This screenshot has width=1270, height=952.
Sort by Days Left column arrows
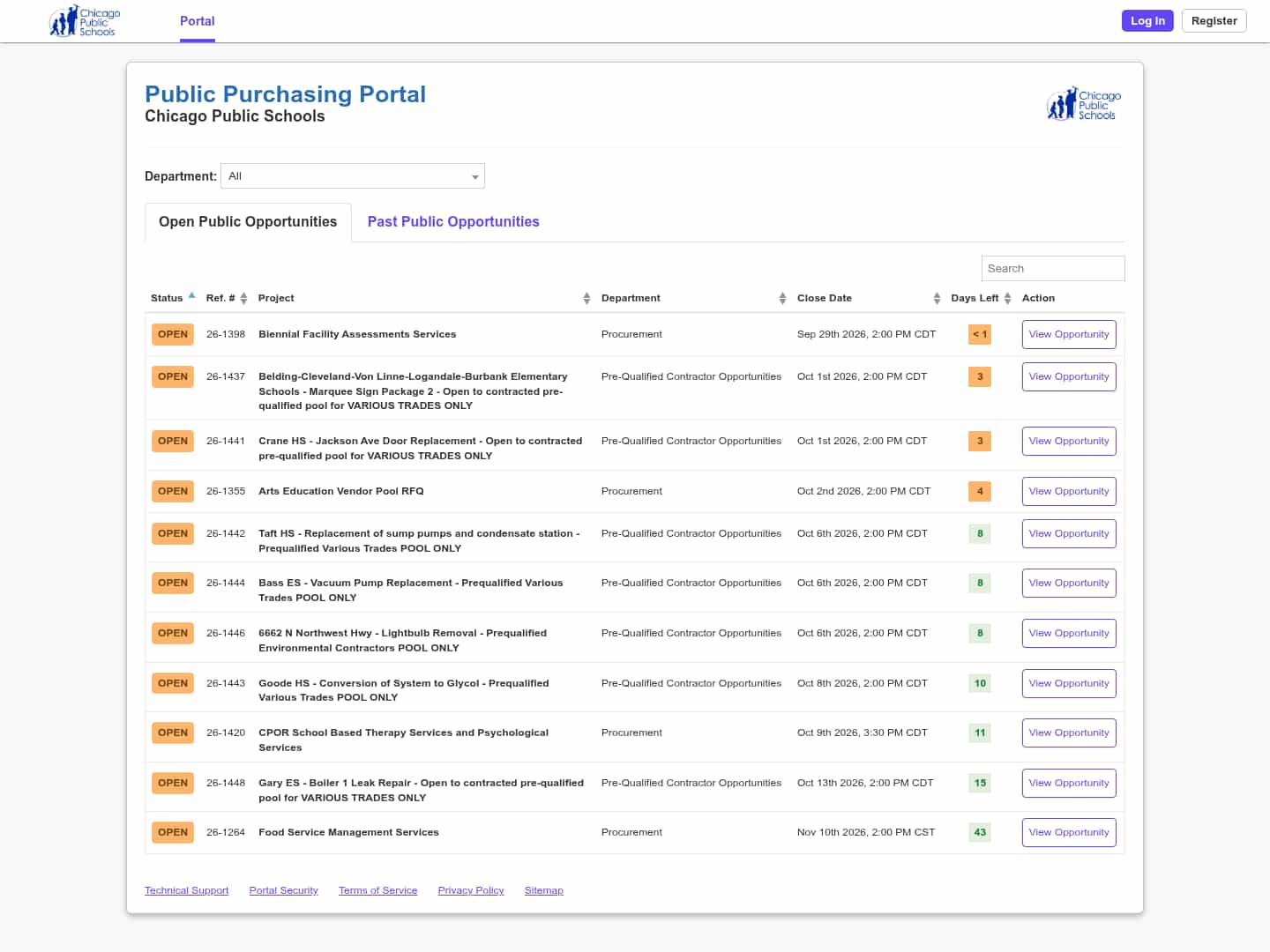pos(1007,299)
